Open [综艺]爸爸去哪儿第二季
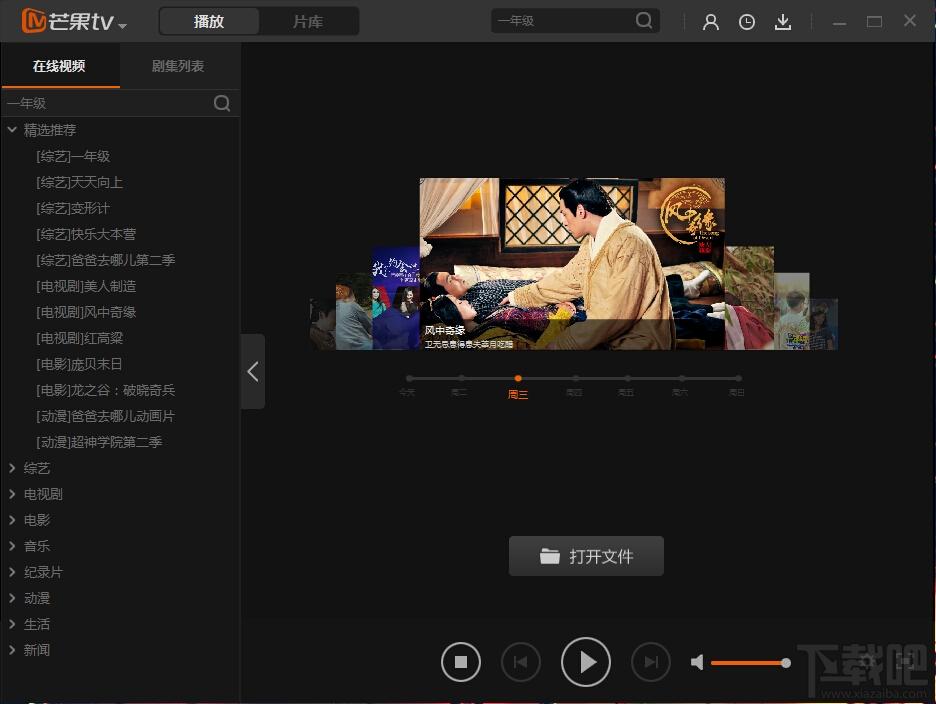This screenshot has width=936, height=704. click(x=106, y=260)
